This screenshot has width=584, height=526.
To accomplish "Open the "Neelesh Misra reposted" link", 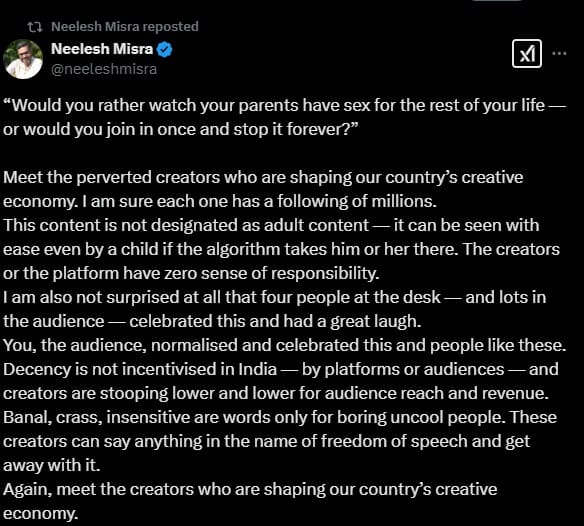I will pyautogui.click(x=125, y=26).
